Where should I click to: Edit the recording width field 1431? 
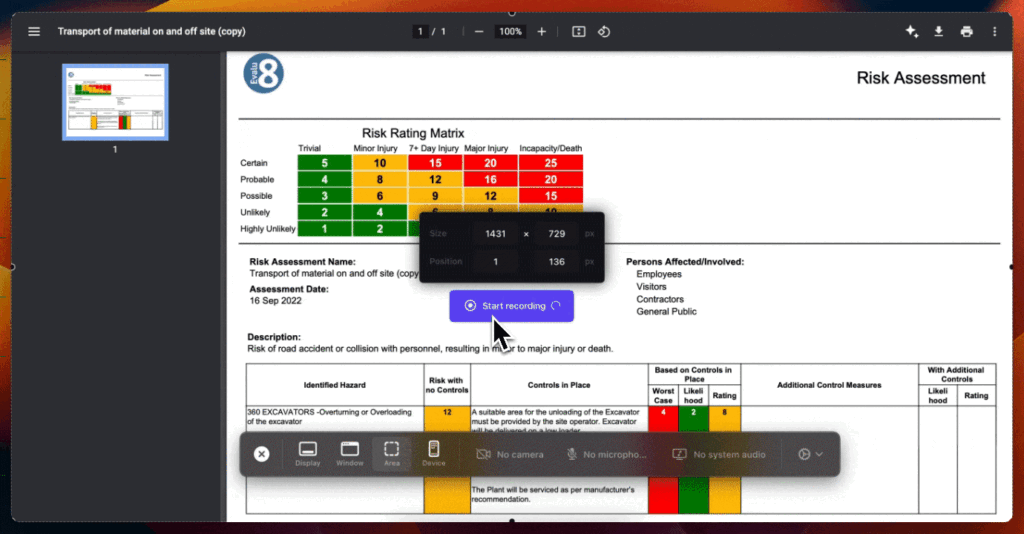tap(495, 234)
